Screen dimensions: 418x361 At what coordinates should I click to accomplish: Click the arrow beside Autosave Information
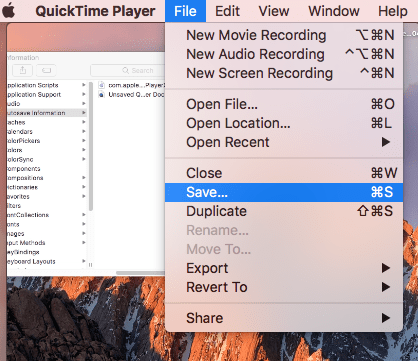pos(84,113)
